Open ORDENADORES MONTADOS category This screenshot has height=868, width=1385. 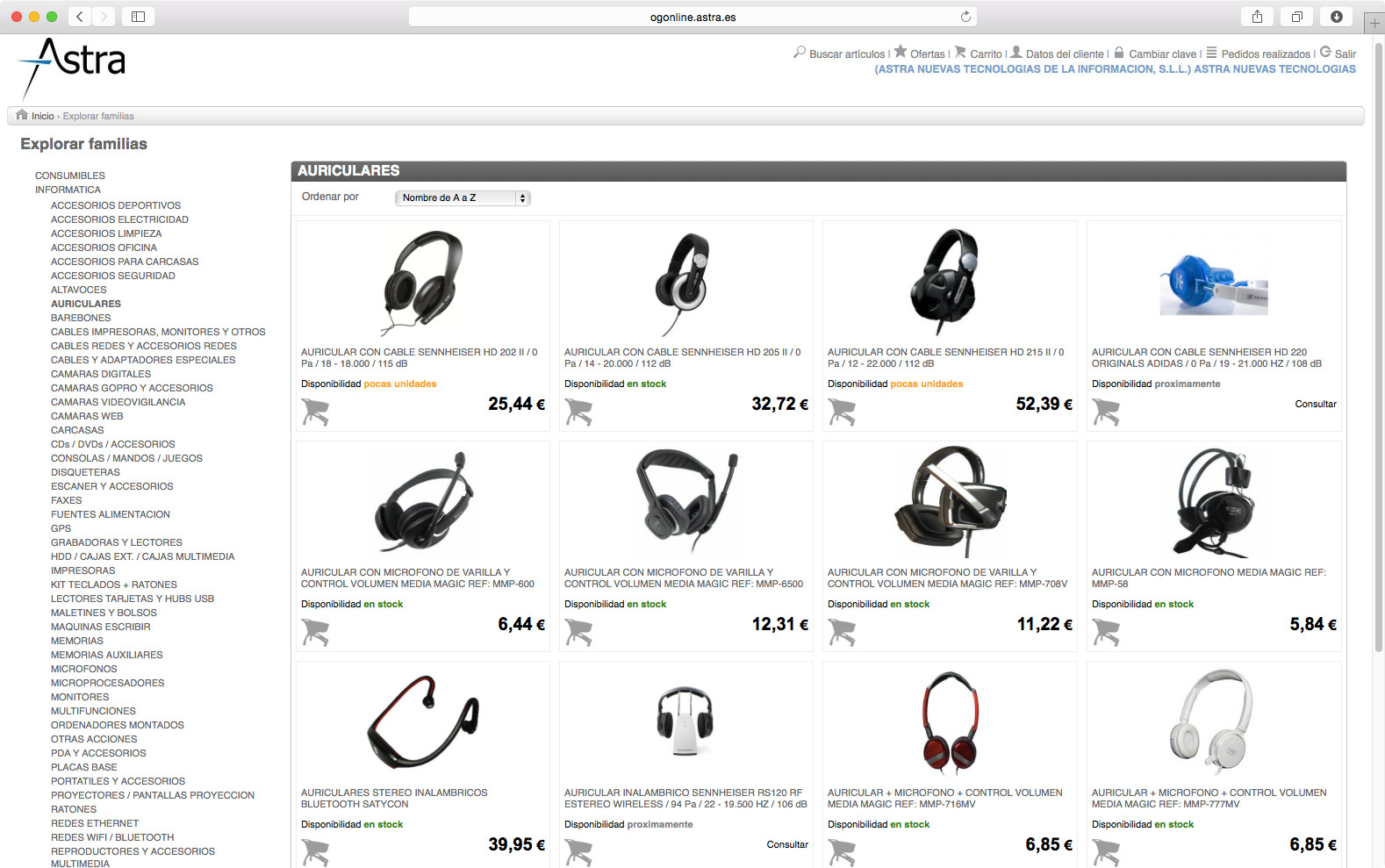(118, 725)
